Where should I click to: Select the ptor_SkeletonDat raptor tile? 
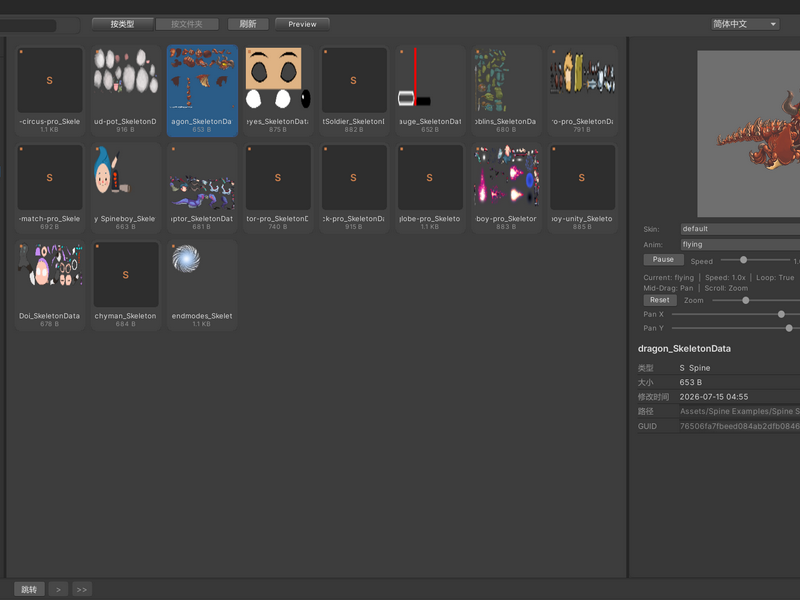tap(202, 188)
